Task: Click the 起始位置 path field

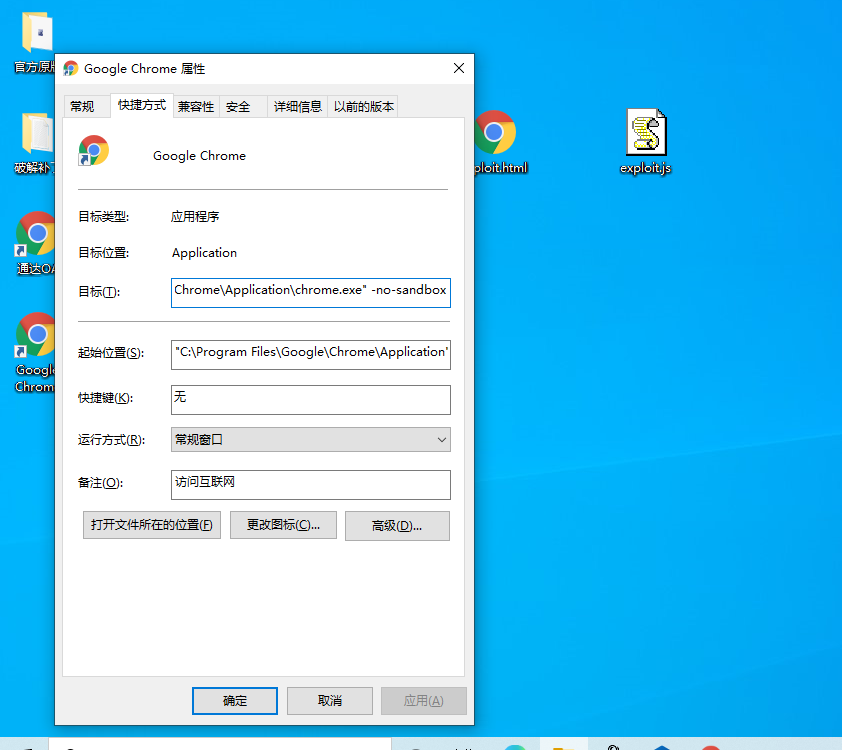Action: point(311,355)
